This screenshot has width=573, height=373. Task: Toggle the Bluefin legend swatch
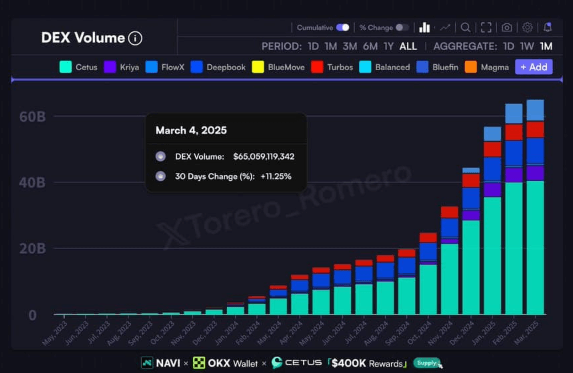(x=422, y=67)
